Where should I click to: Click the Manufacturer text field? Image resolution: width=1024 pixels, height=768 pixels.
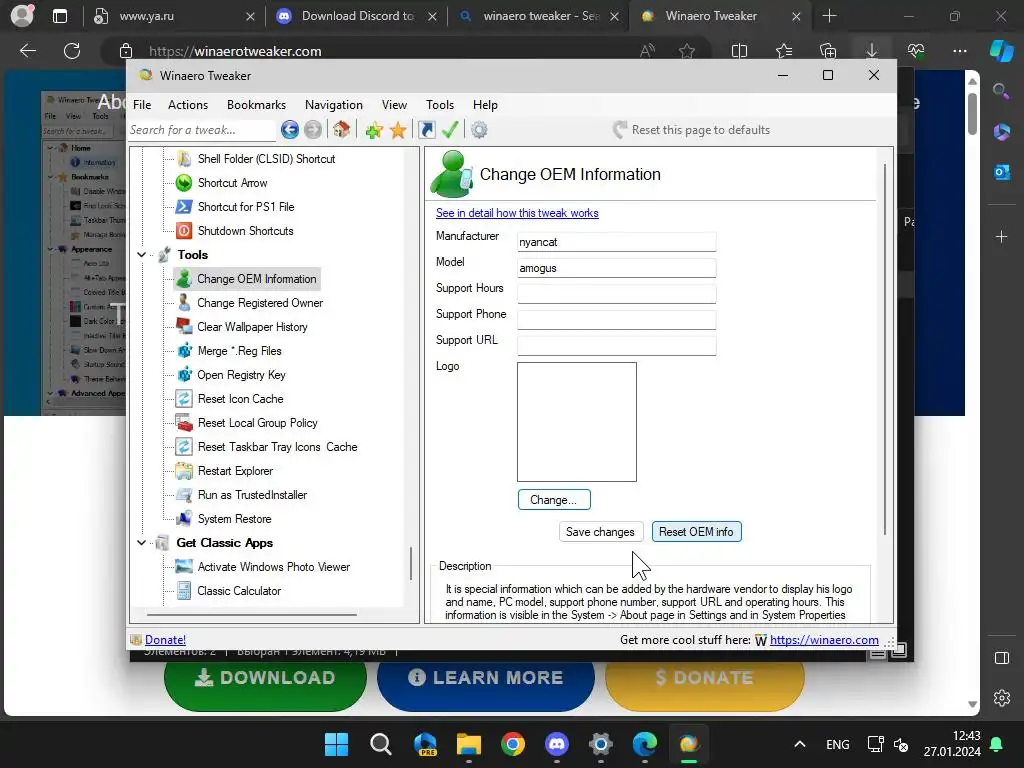coord(616,242)
